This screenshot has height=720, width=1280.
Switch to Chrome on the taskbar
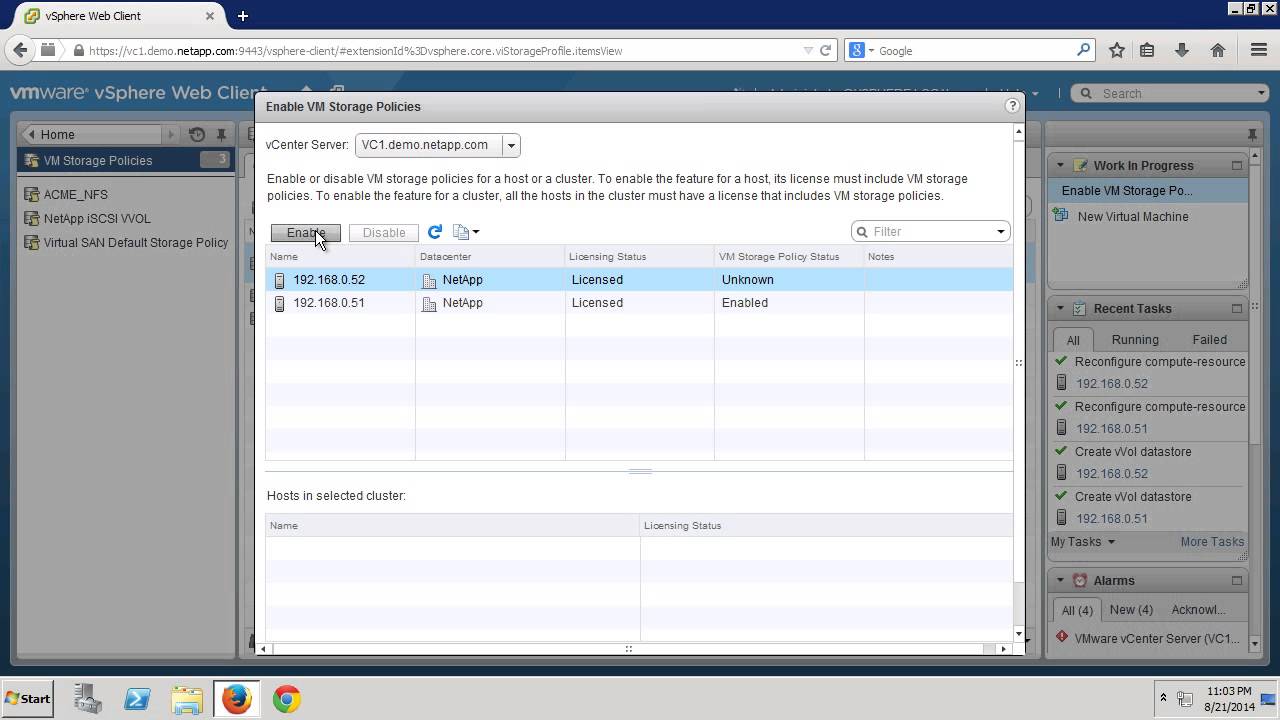(287, 699)
